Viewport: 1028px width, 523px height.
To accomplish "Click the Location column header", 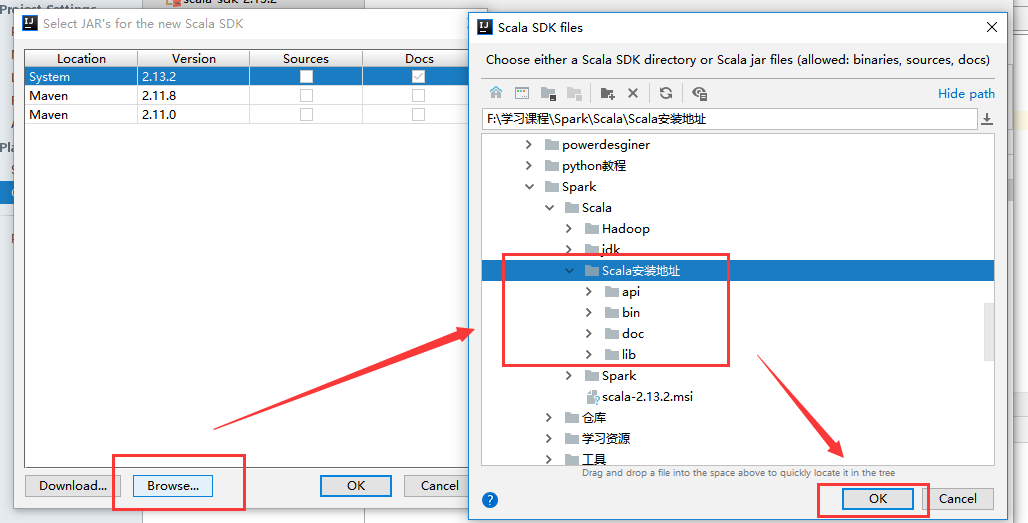I will [x=81, y=58].
